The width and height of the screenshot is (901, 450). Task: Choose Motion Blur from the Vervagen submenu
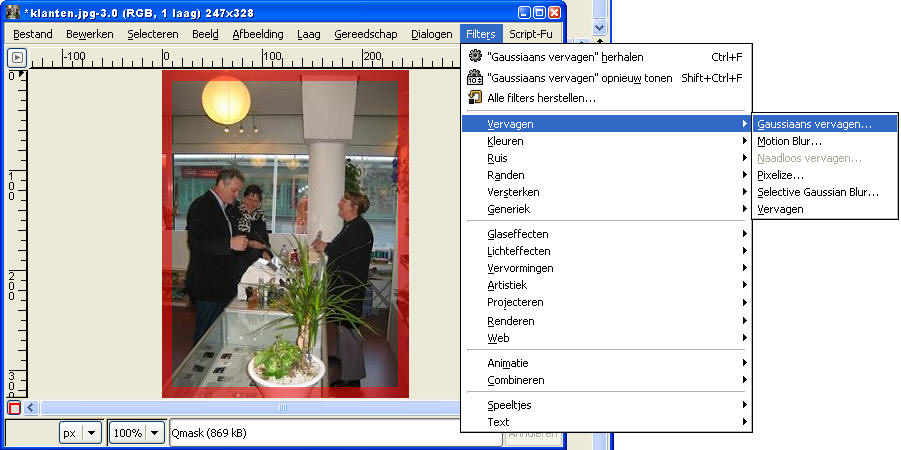click(x=790, y=141)
